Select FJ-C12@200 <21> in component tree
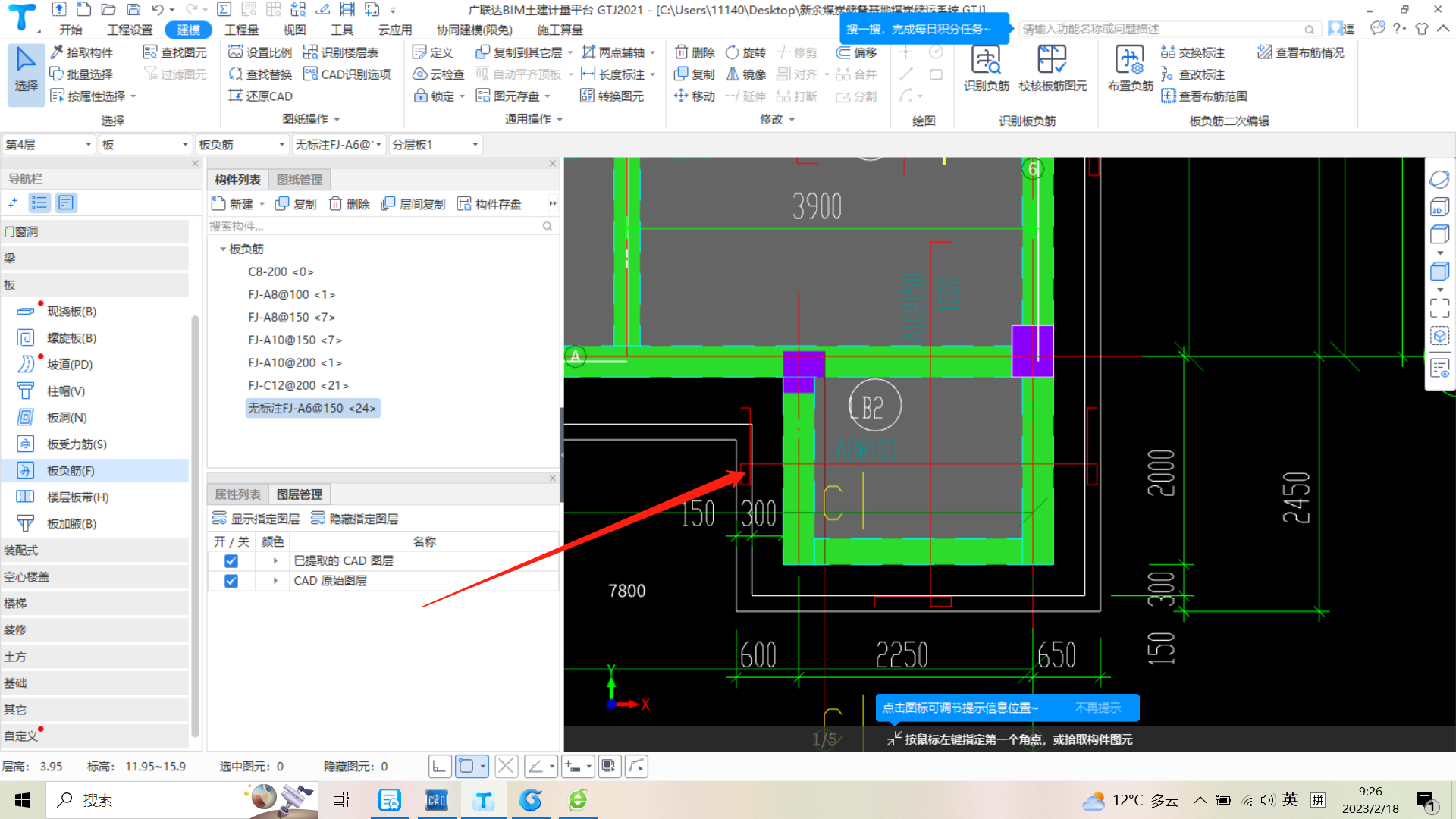This screenshot has width=1456, height=819. click(298, 385)
